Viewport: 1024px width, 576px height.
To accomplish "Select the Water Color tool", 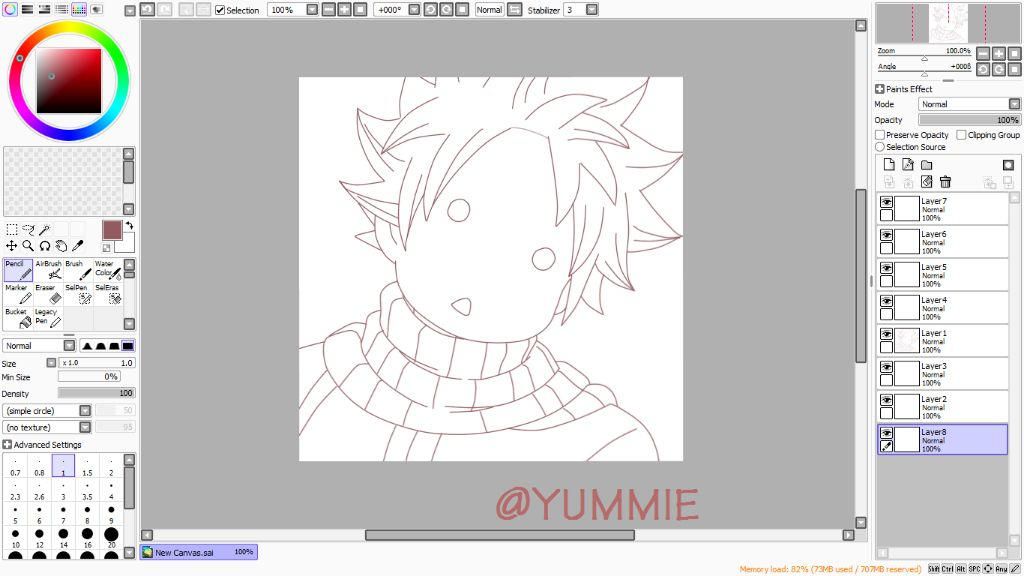I will [x=108, y=270].
